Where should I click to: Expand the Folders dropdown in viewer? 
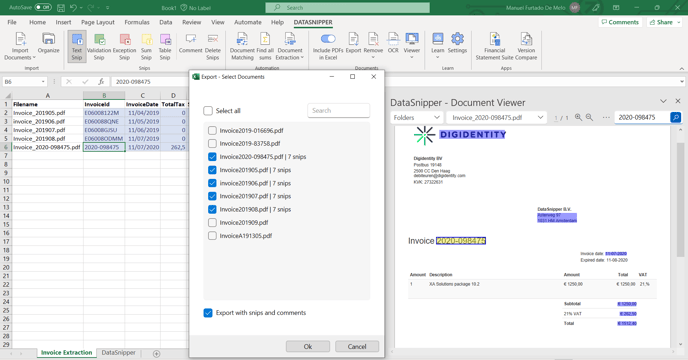pyautogui.click(x=416, y=118)
